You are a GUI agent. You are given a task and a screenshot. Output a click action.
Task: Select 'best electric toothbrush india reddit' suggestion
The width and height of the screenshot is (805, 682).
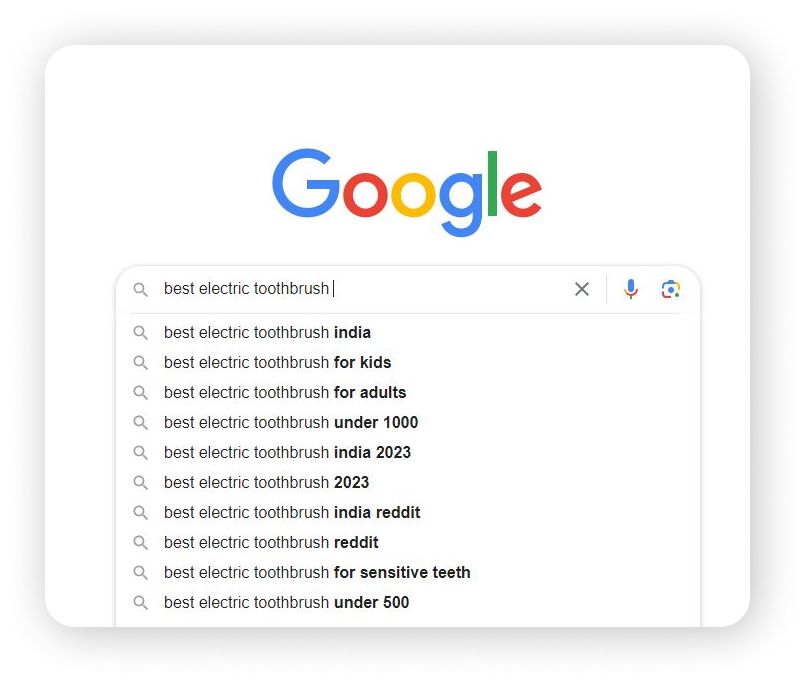(x=408, y=513)
